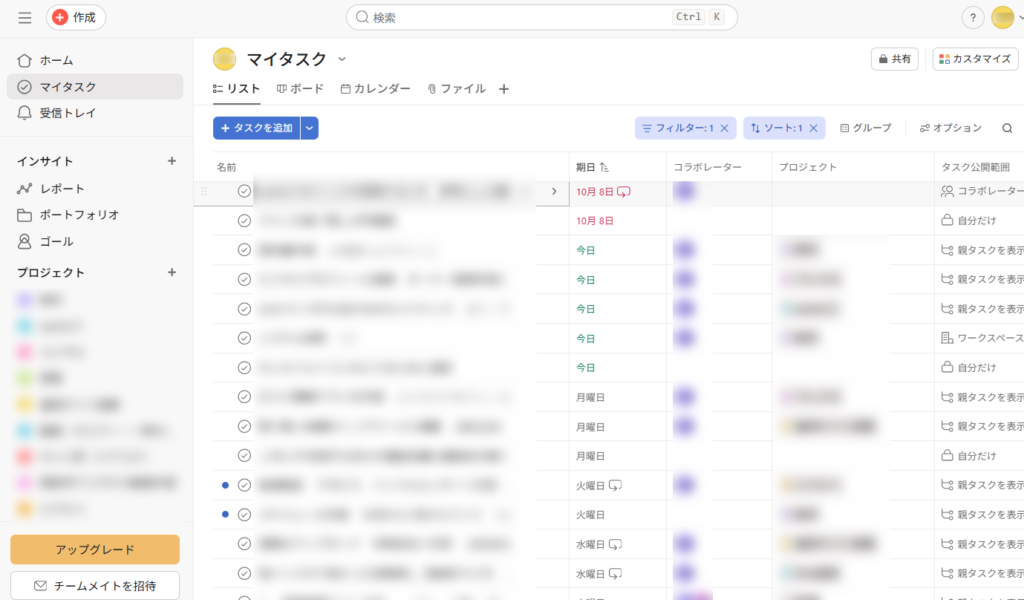Switch to the カレンダー tab
The height and width of the screenshot is (600, 1024).
pos(375,89)
